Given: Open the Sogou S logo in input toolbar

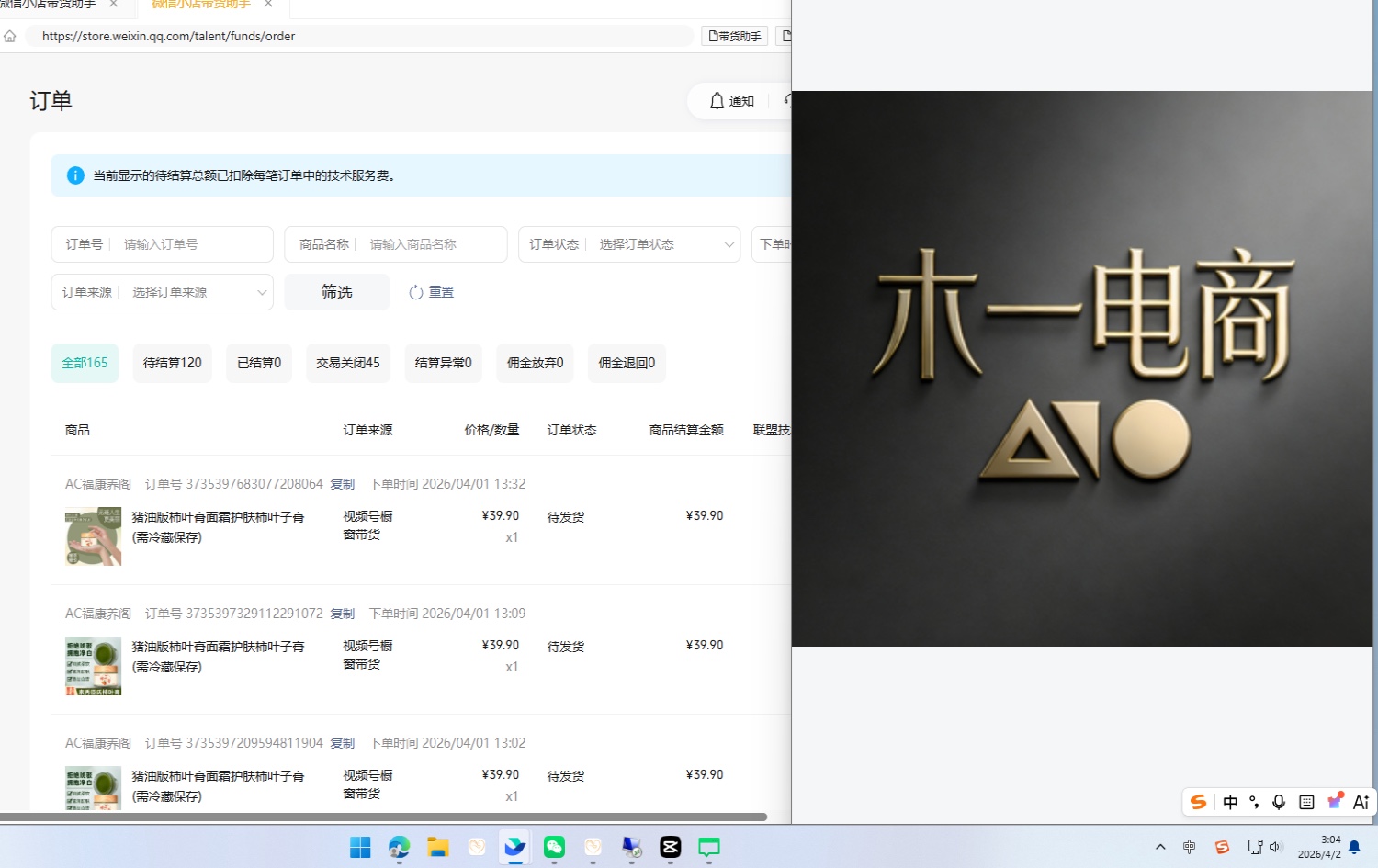Looking at the screenshot, I should tap(1197, 802).
